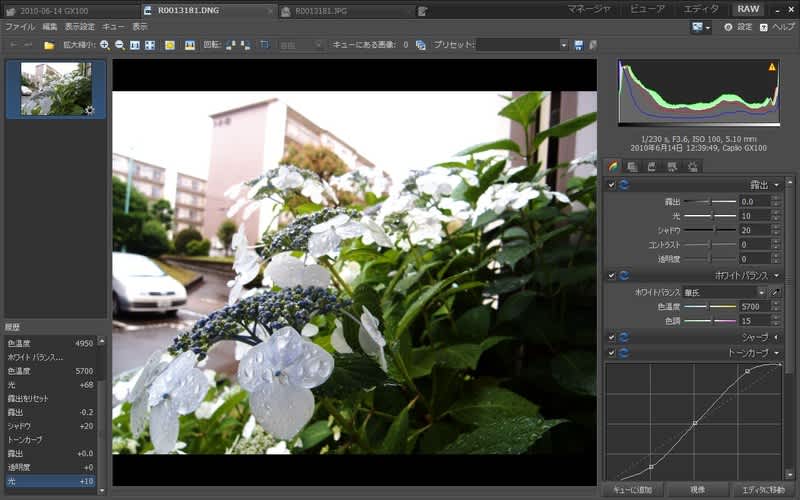Reset the シャープ section with refresh icon

pos(624,337)
